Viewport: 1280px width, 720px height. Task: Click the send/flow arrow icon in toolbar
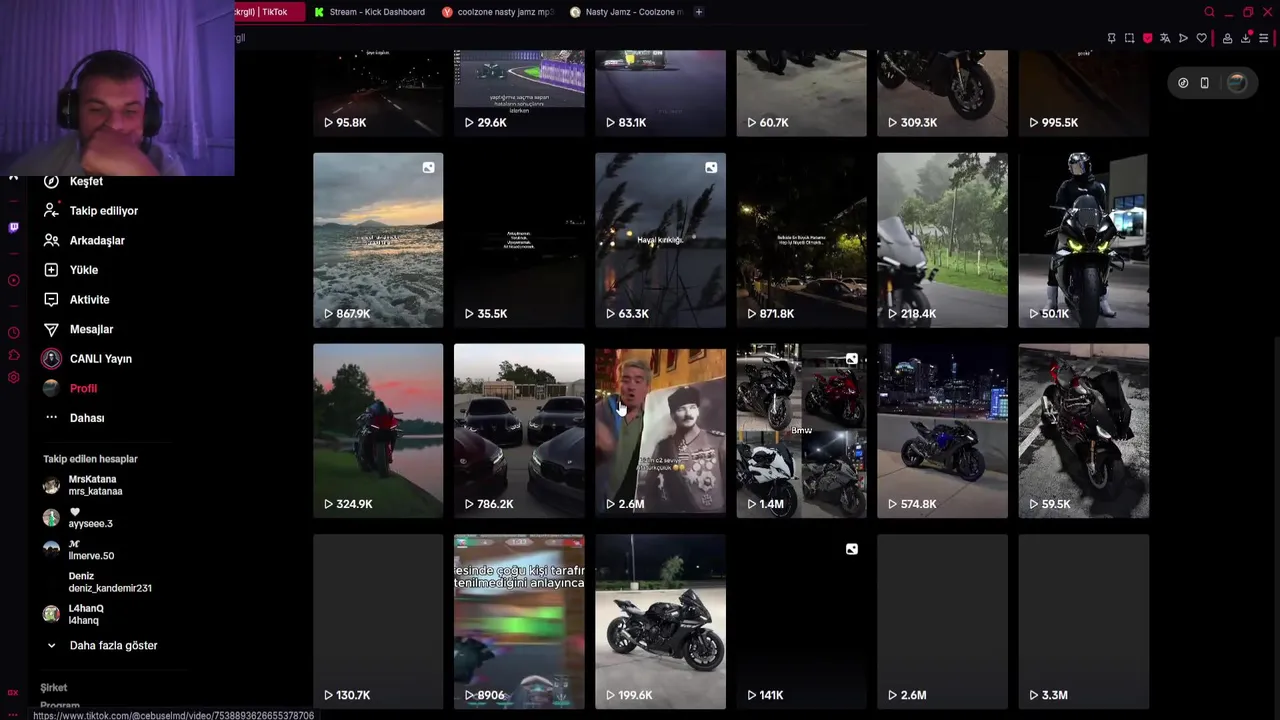(x=1183, y=38)
